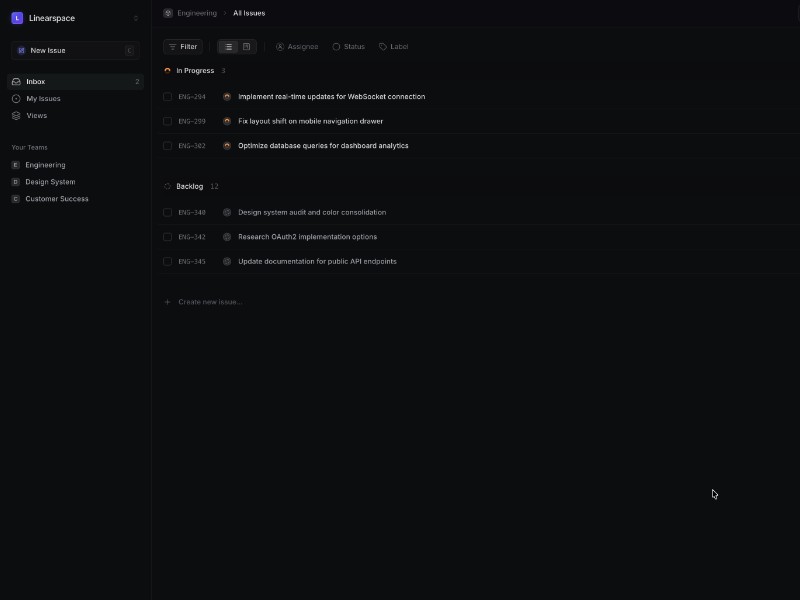Viewport: 800px width, 600px height.
Task: Select the checkbox for ENG-345
Action: tap(167, 261)
